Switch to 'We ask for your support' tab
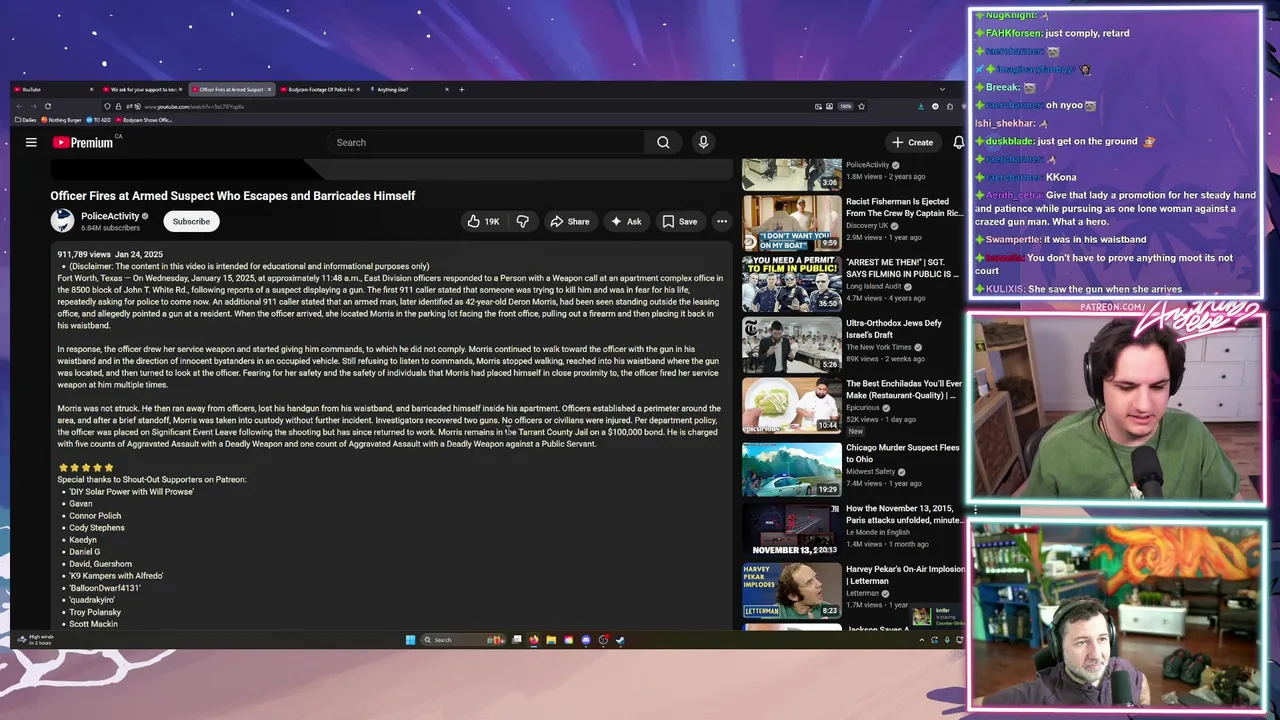Screen dimensions: 1280x720 141,89
